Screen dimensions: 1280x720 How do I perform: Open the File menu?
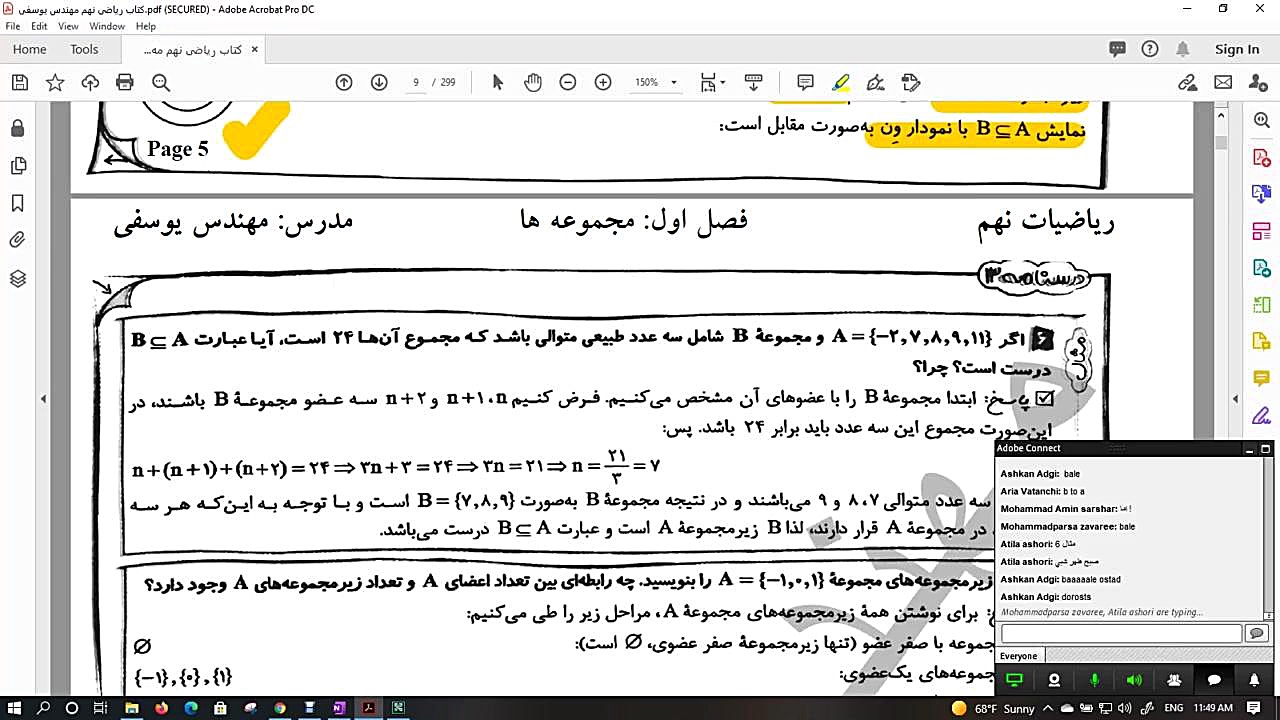[x=13, y=26]
